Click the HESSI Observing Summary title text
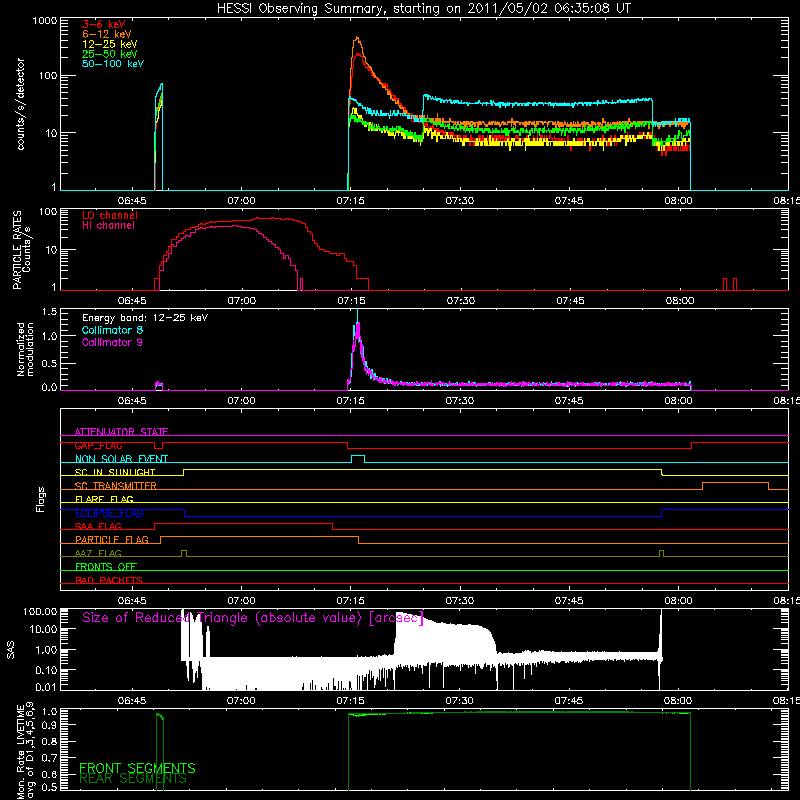The width and height of the screenshot is (800, 800). (423, 9)
